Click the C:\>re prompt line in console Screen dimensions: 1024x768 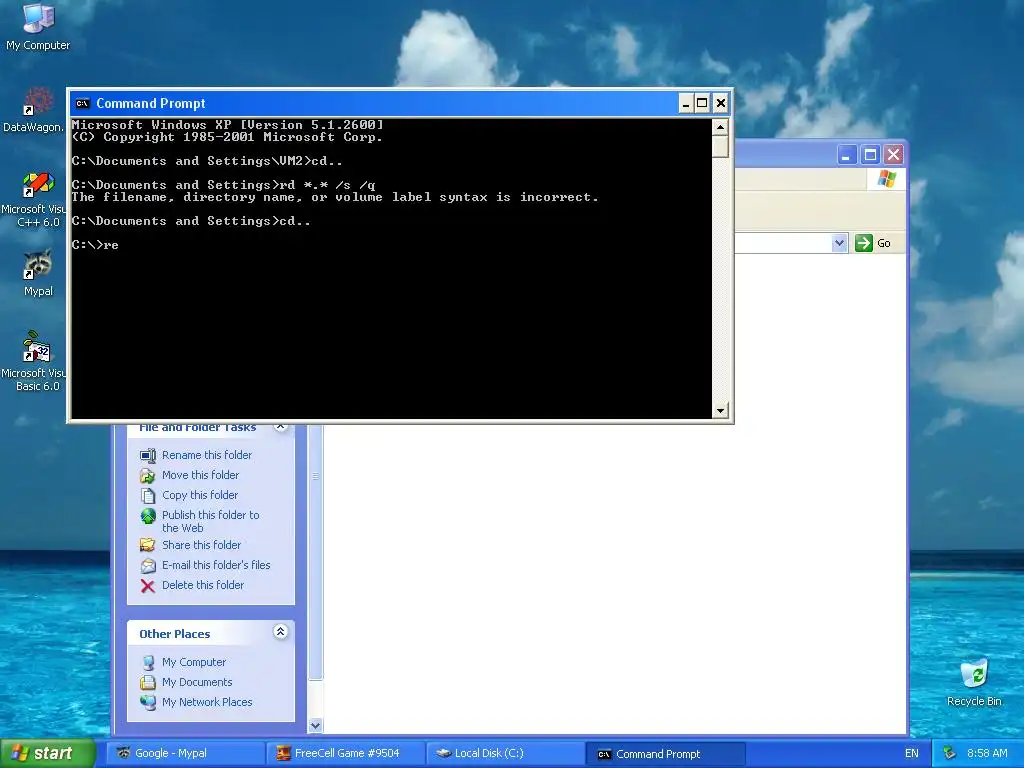coord(95,245)
